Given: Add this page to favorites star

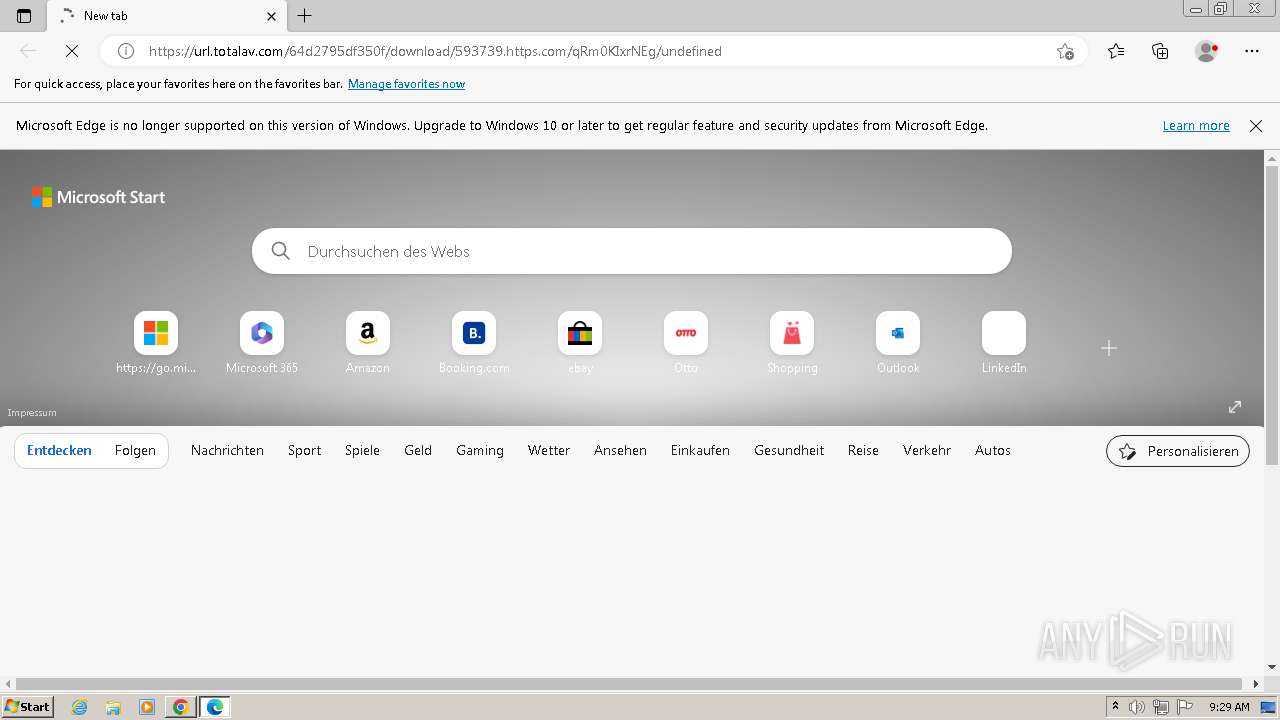Looking at the screenshot, I should pos(1065,51).
